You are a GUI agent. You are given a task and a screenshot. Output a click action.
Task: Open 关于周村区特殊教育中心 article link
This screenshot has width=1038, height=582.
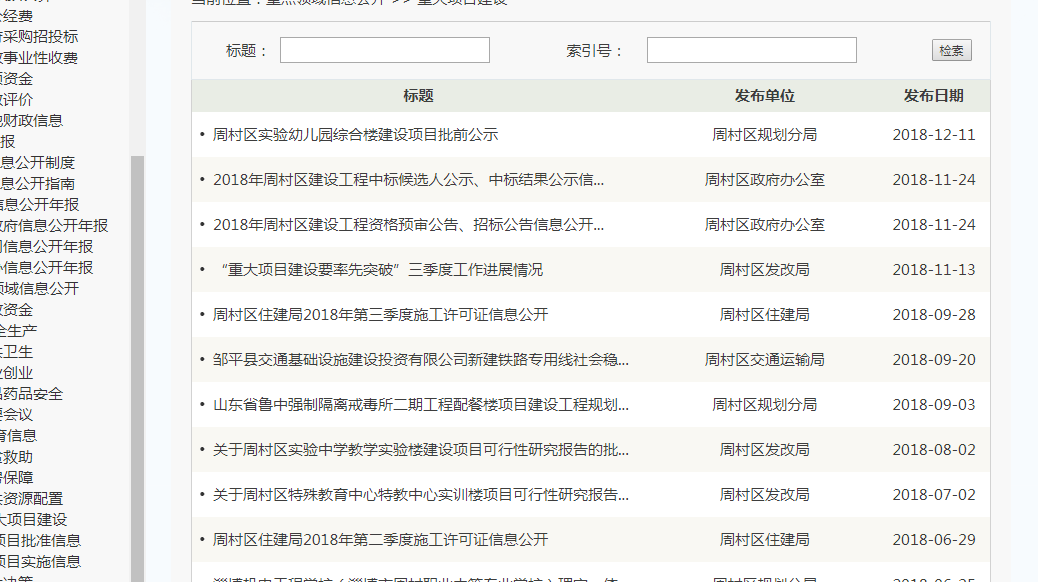[421, 495]
